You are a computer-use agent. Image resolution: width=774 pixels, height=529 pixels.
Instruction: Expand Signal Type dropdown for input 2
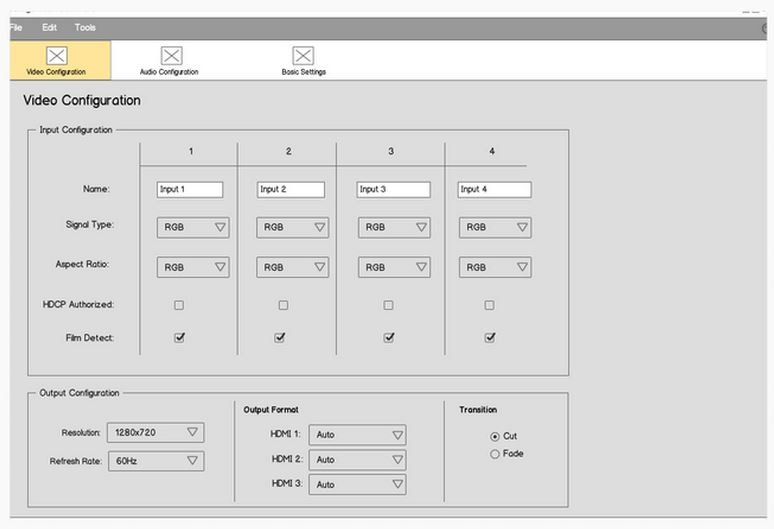click(292, 227)
